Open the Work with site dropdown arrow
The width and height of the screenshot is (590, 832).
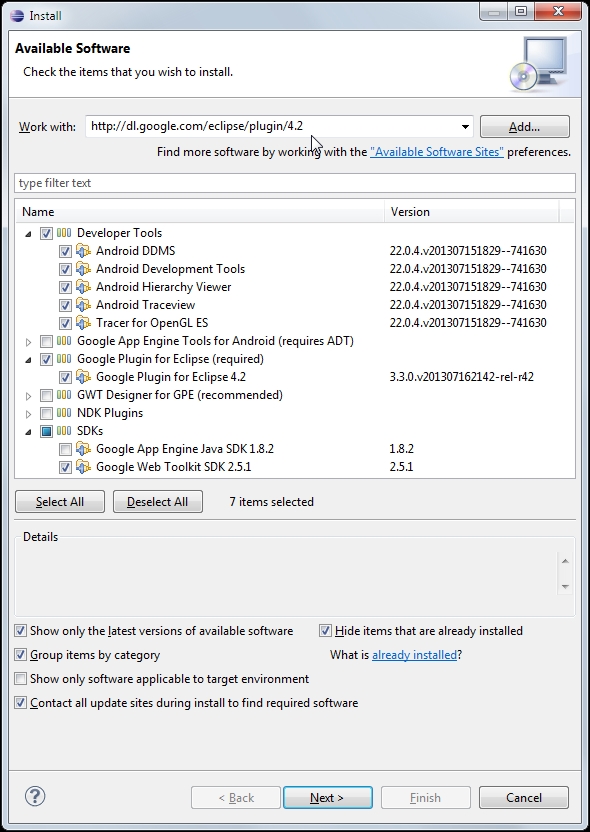(465, 127)
